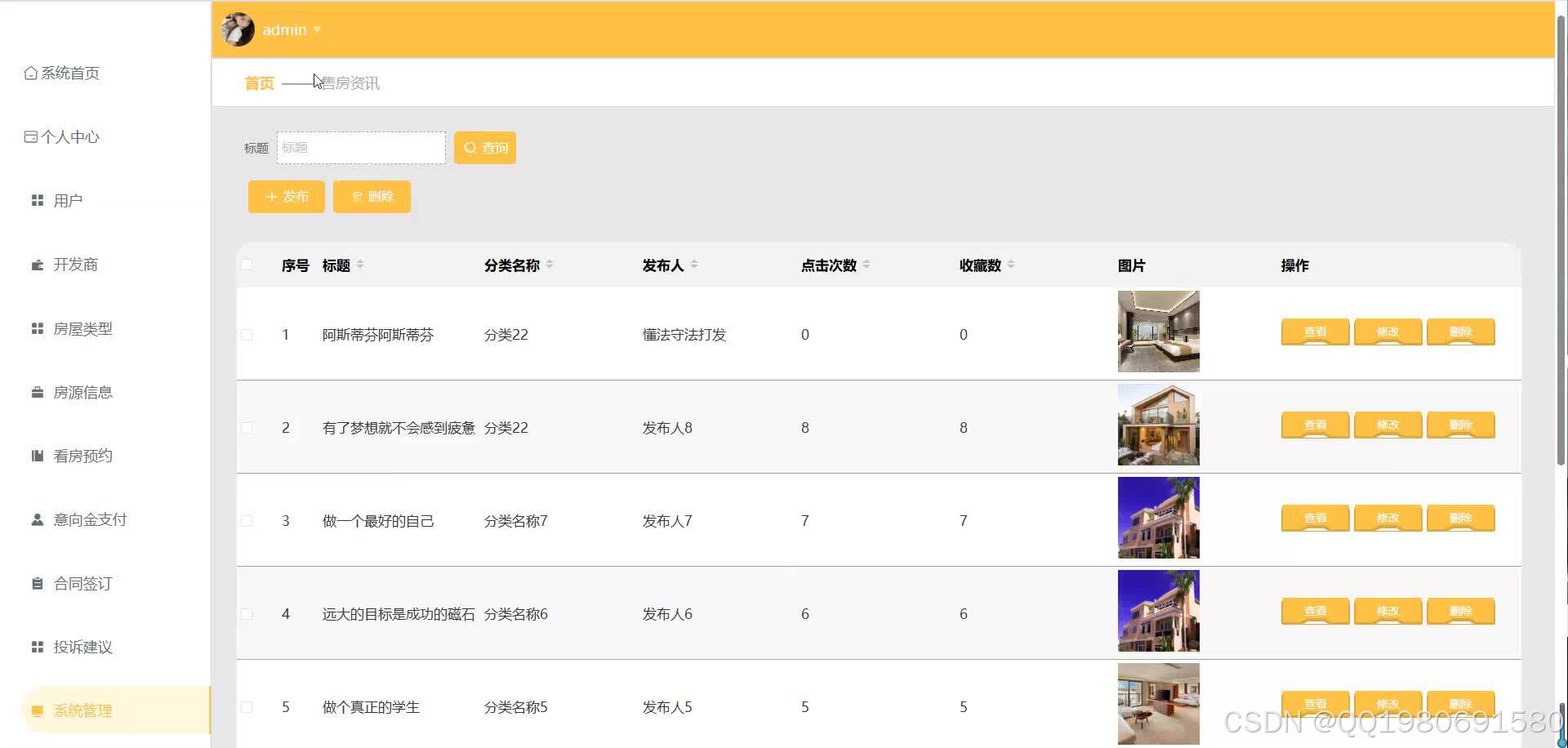The height and width of the screenshot is (748, 1568).
Task: Click the card icon beside 个人中心
Action: click(31, 137)
